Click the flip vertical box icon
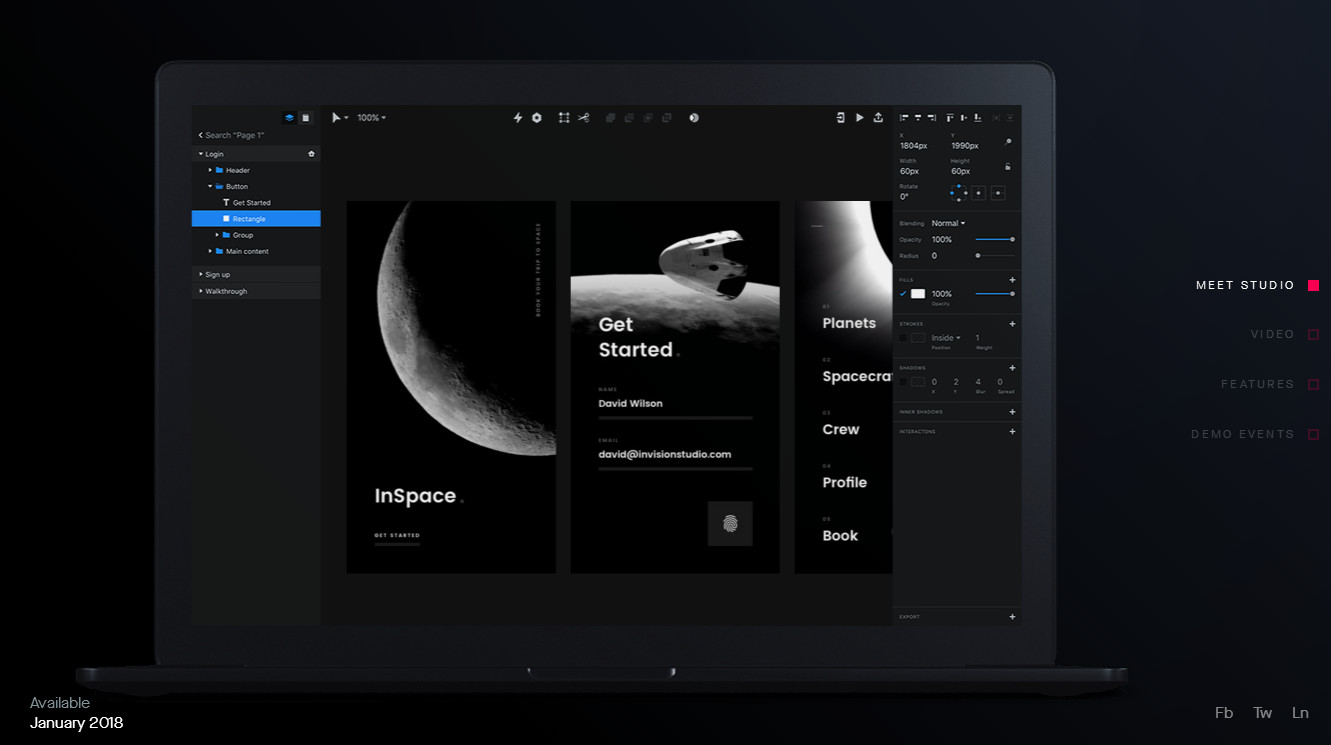This screenshot has height=745, width=1331. [998, 193]
